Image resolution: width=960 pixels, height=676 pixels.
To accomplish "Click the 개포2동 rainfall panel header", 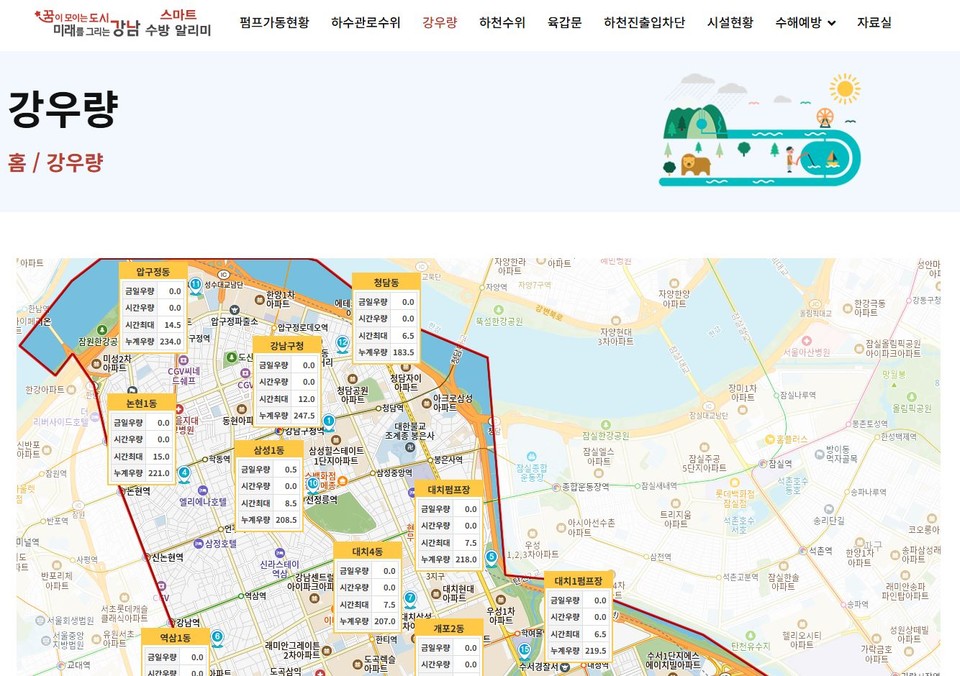I will (451, 626).
